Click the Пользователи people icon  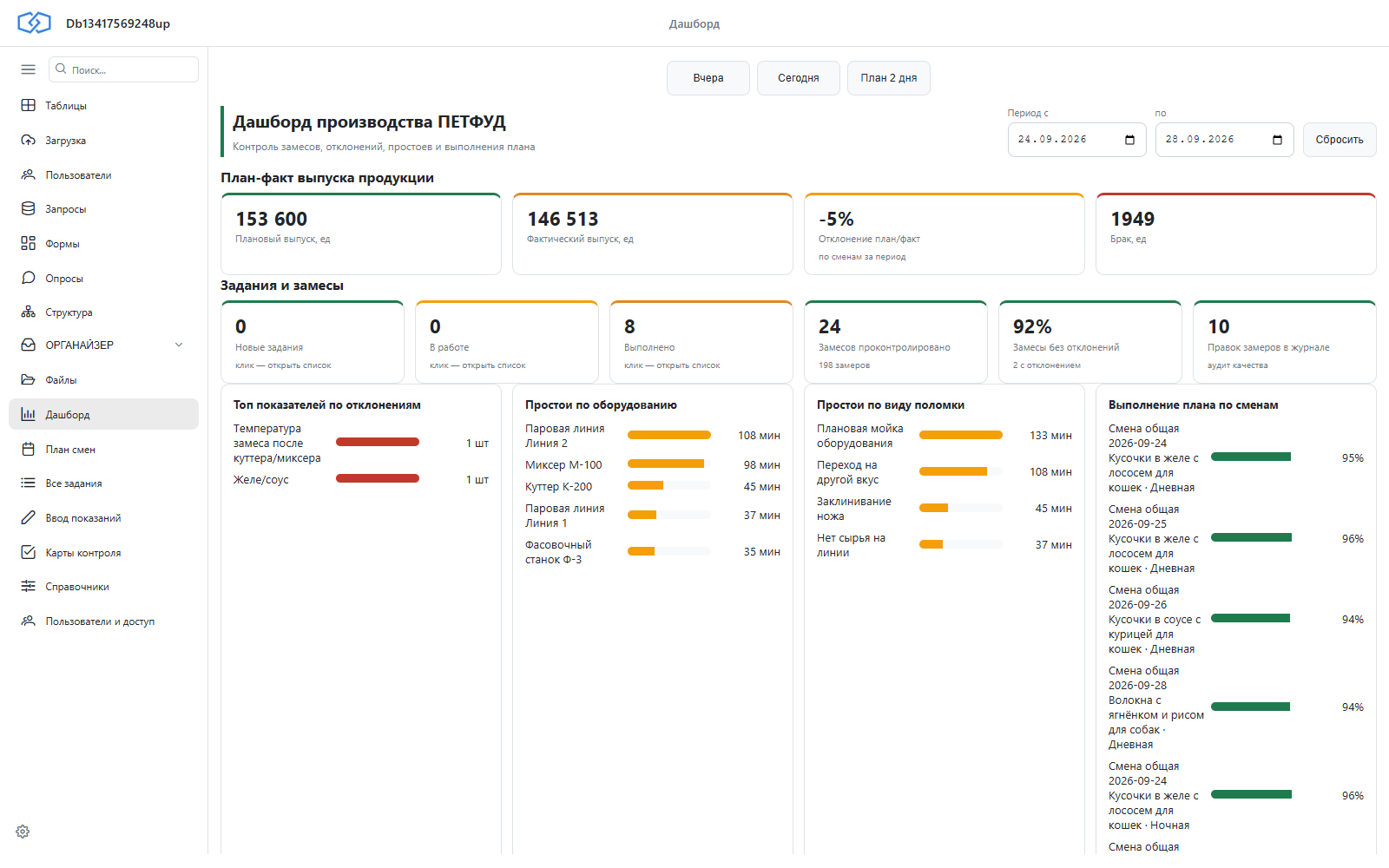pos(28,174)
